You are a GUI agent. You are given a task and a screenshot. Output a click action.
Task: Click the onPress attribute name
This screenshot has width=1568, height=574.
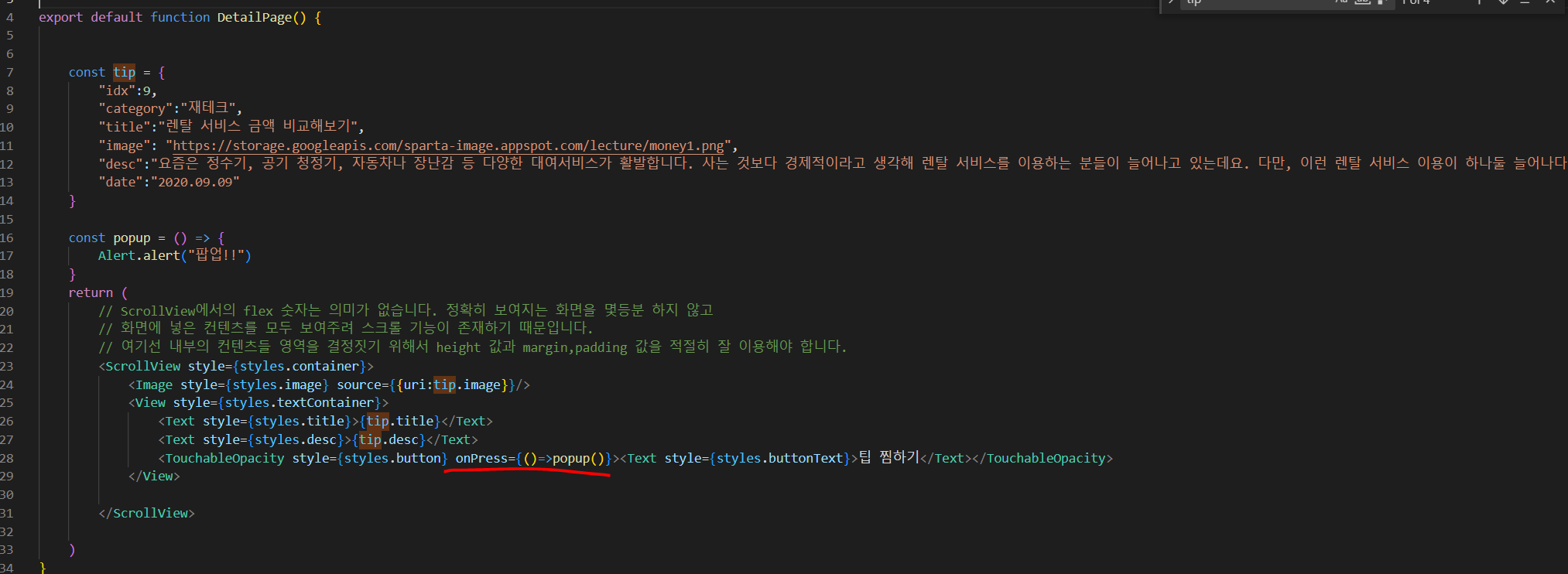(x=481, y=458)
